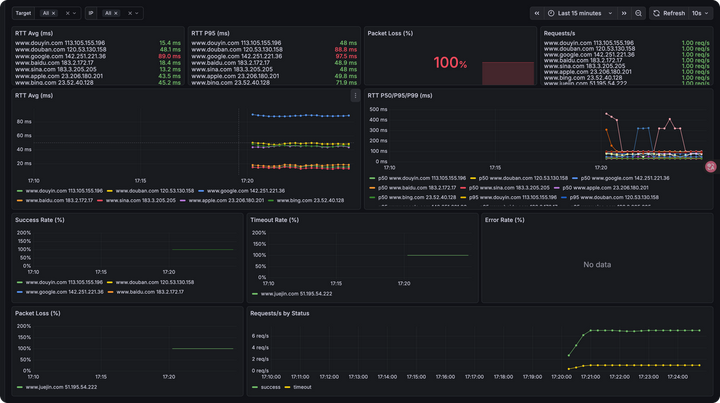
Task: Open the RTT Avg panel three-dot menu
Action: coord(355,96)
